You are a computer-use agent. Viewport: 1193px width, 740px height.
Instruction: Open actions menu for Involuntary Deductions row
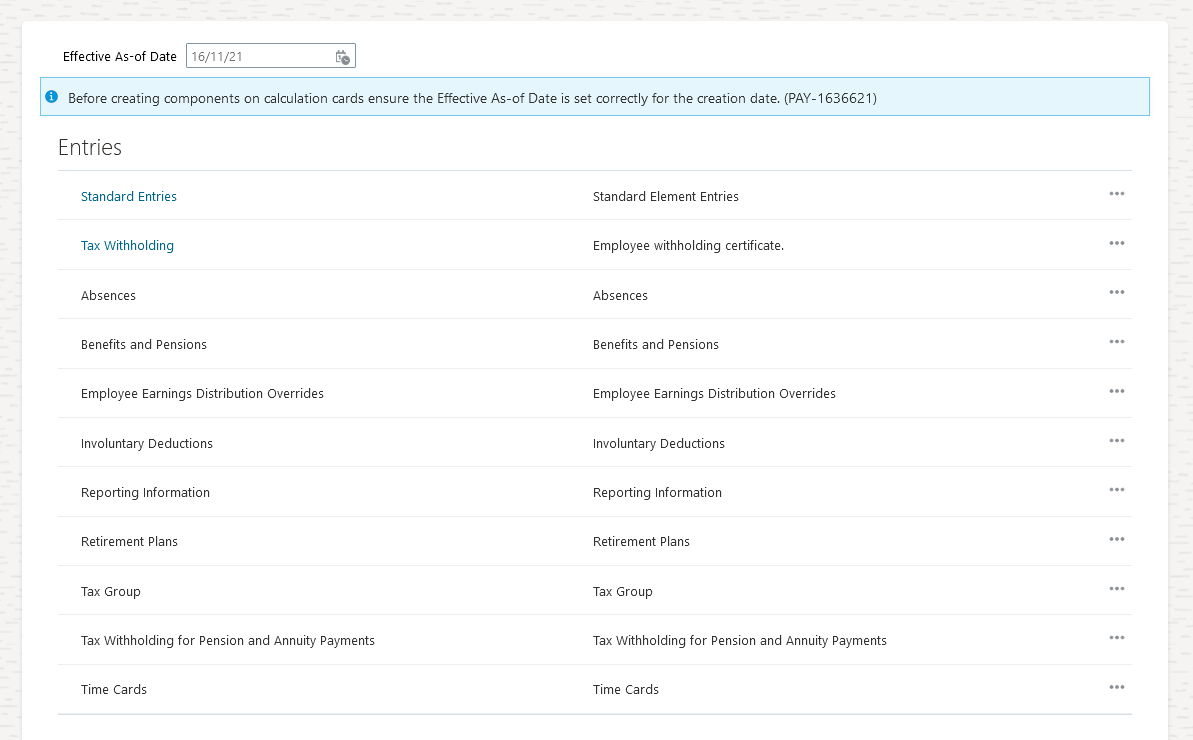click(x=1117, y=440)
